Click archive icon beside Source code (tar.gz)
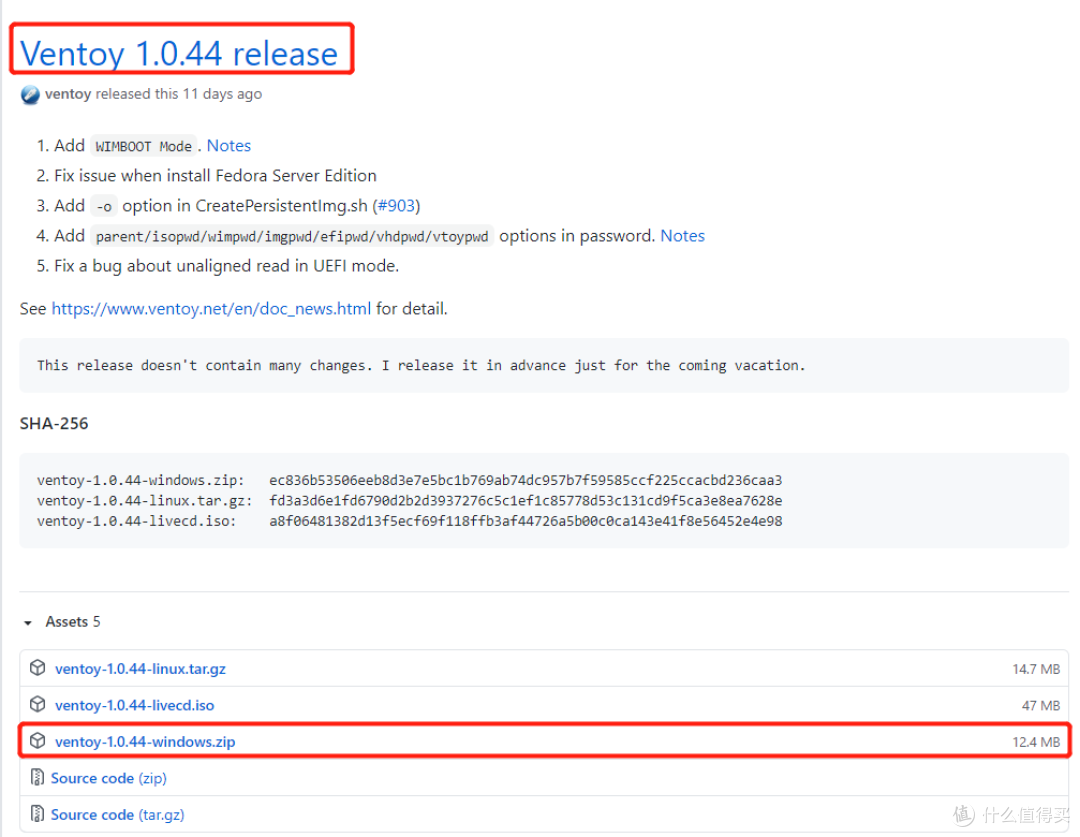This screenshot has height=837, width=1080. point(38,814)
